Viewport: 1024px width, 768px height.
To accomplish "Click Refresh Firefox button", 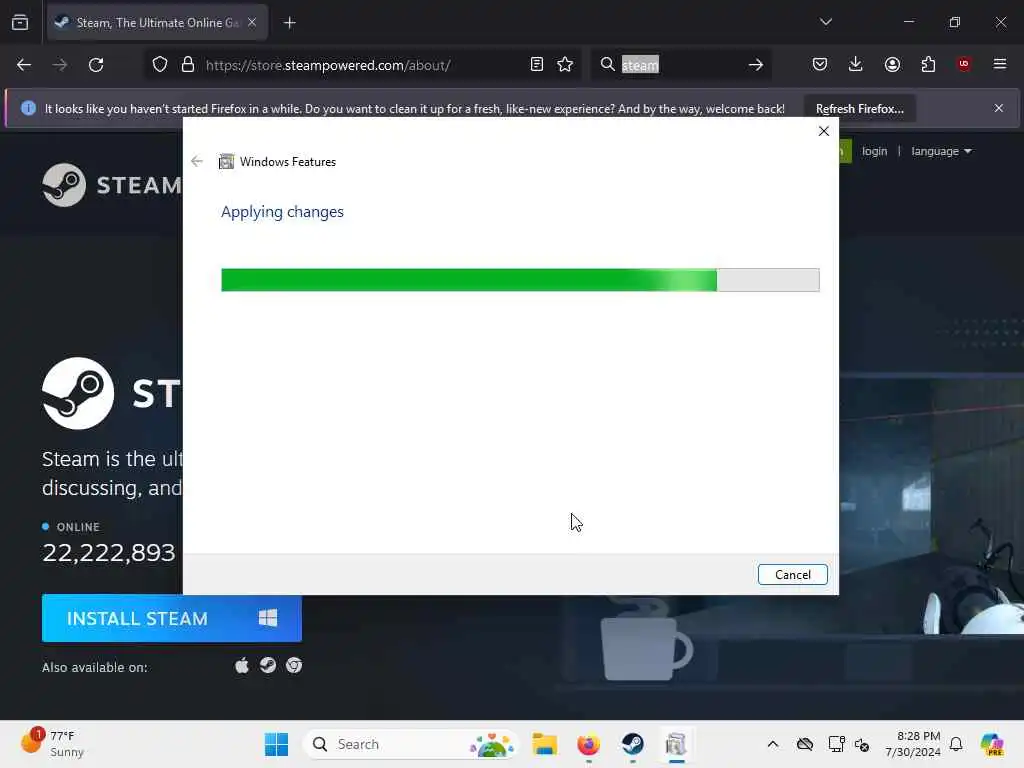I will coord(859,108).
